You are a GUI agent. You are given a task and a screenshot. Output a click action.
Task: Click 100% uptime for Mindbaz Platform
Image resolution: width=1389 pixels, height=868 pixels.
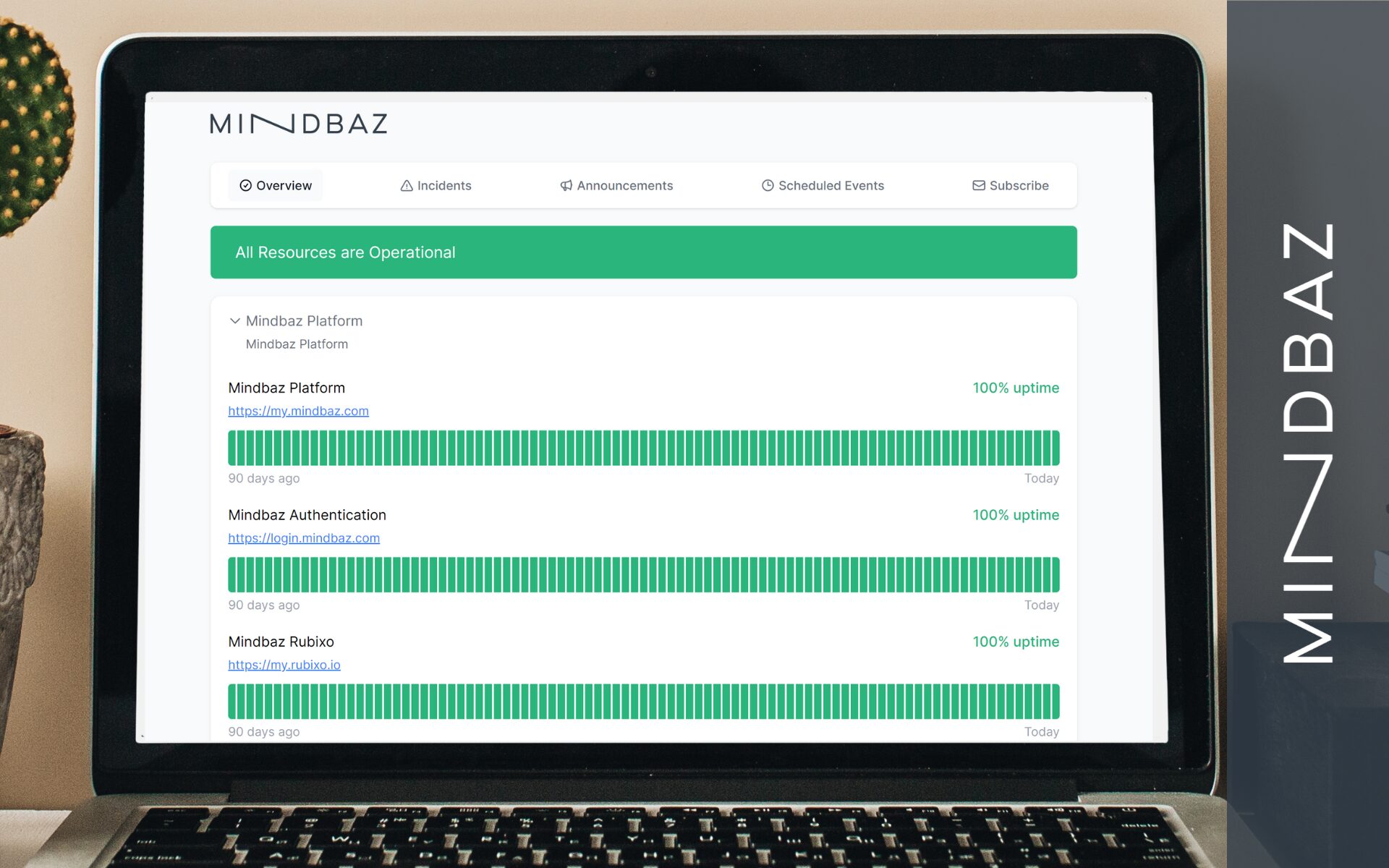point(1016,388)
